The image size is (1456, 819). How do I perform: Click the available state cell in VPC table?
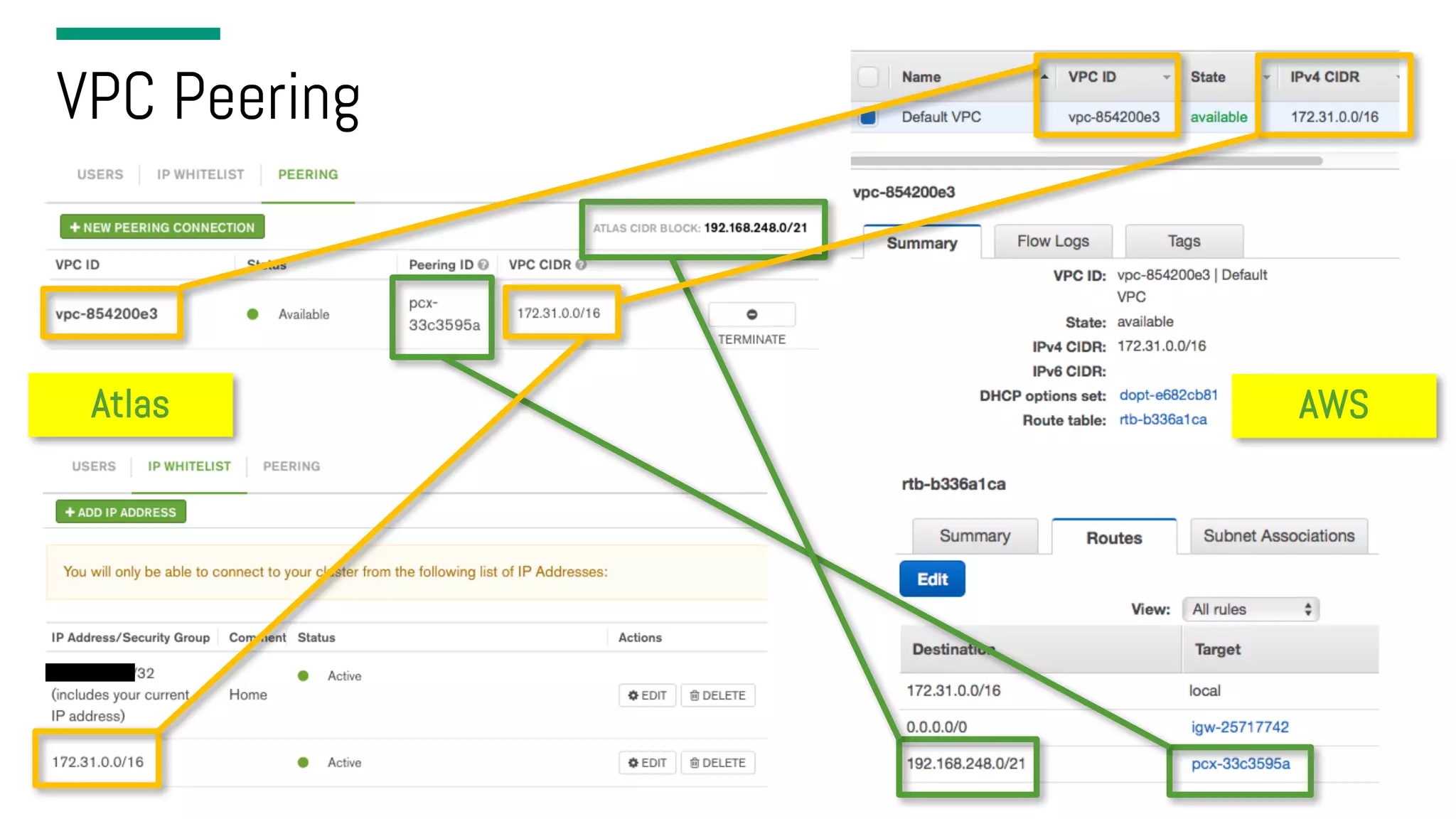pos(1219,117)
